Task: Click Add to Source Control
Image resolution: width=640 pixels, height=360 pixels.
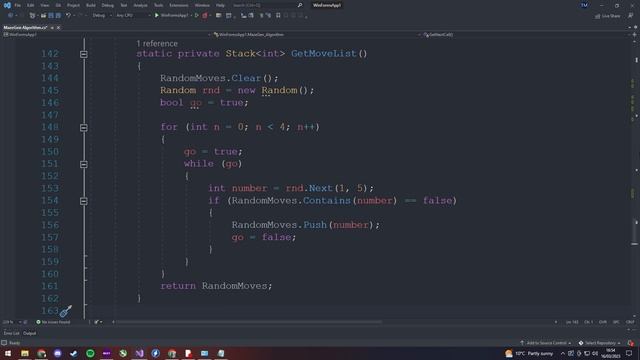Action: click(x=545, y=343)
